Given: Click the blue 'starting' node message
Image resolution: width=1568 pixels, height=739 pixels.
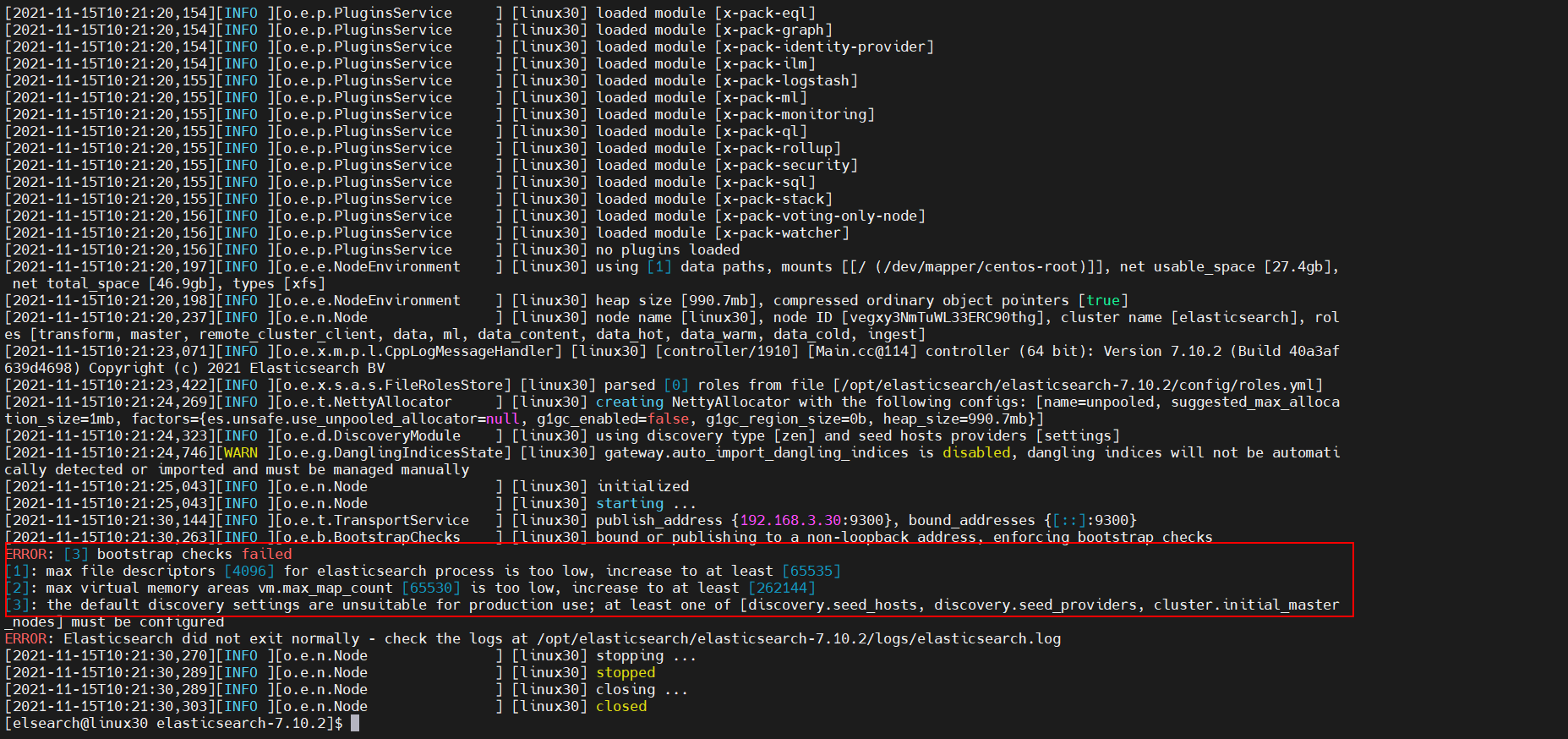Looking at the screenshot, I should tap(630, 503).
